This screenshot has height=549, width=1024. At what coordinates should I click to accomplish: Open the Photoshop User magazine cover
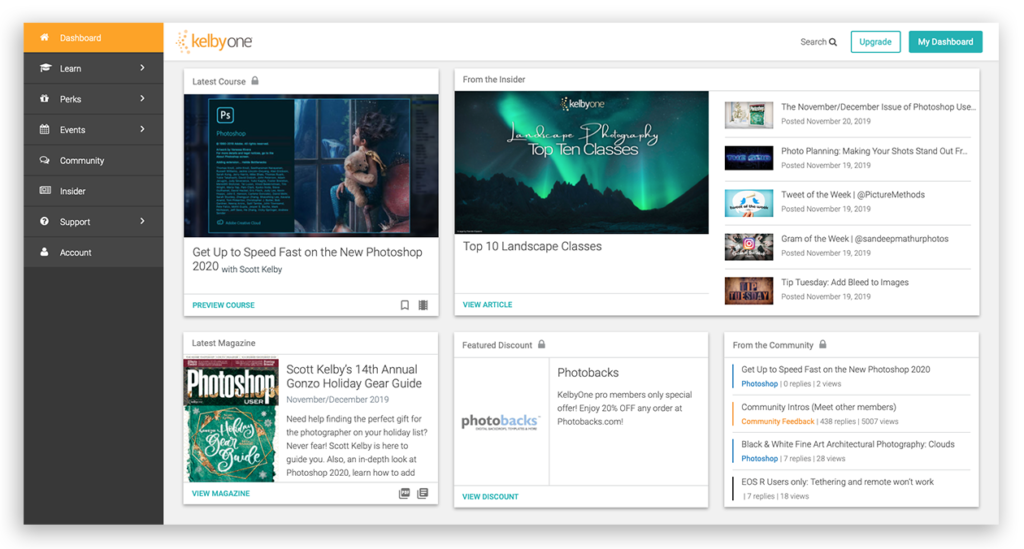231,420
